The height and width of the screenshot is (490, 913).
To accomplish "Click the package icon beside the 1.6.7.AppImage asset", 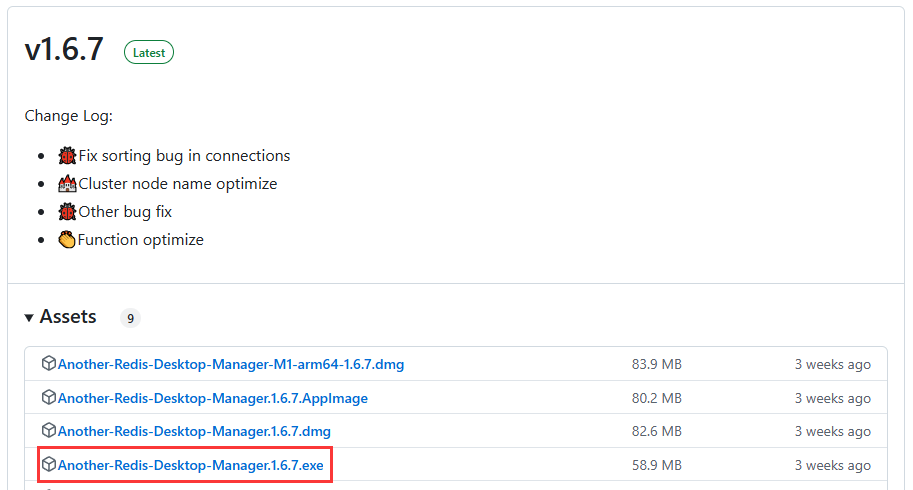I will point(49,397).
